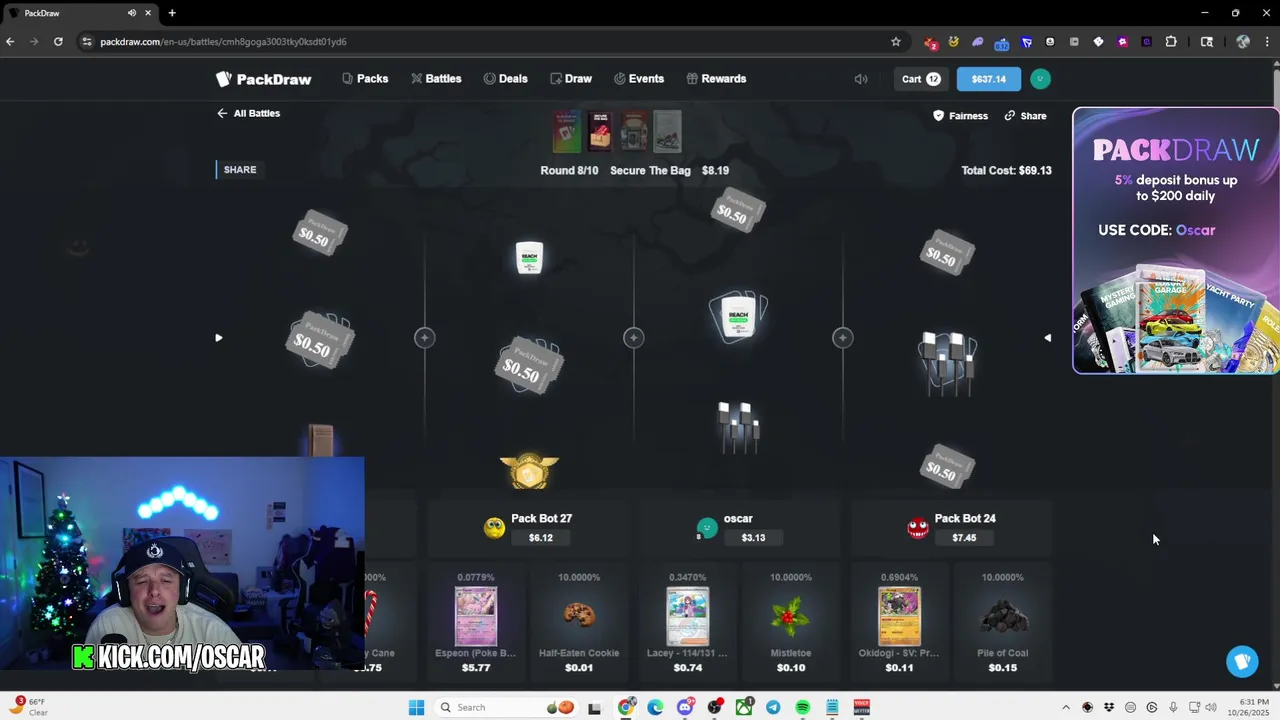Click Pack Bot 24 avatar

tap(918, 528)
